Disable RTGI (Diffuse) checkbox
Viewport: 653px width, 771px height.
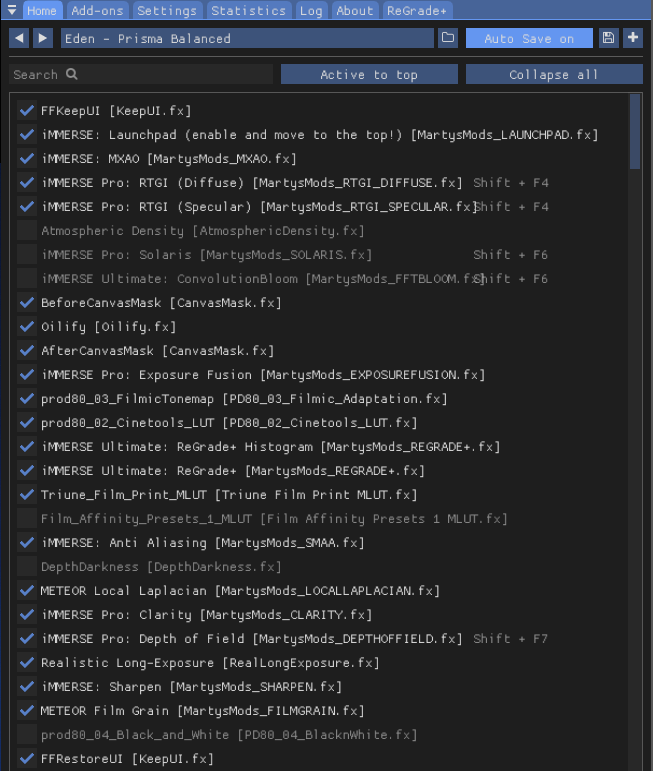27,182
